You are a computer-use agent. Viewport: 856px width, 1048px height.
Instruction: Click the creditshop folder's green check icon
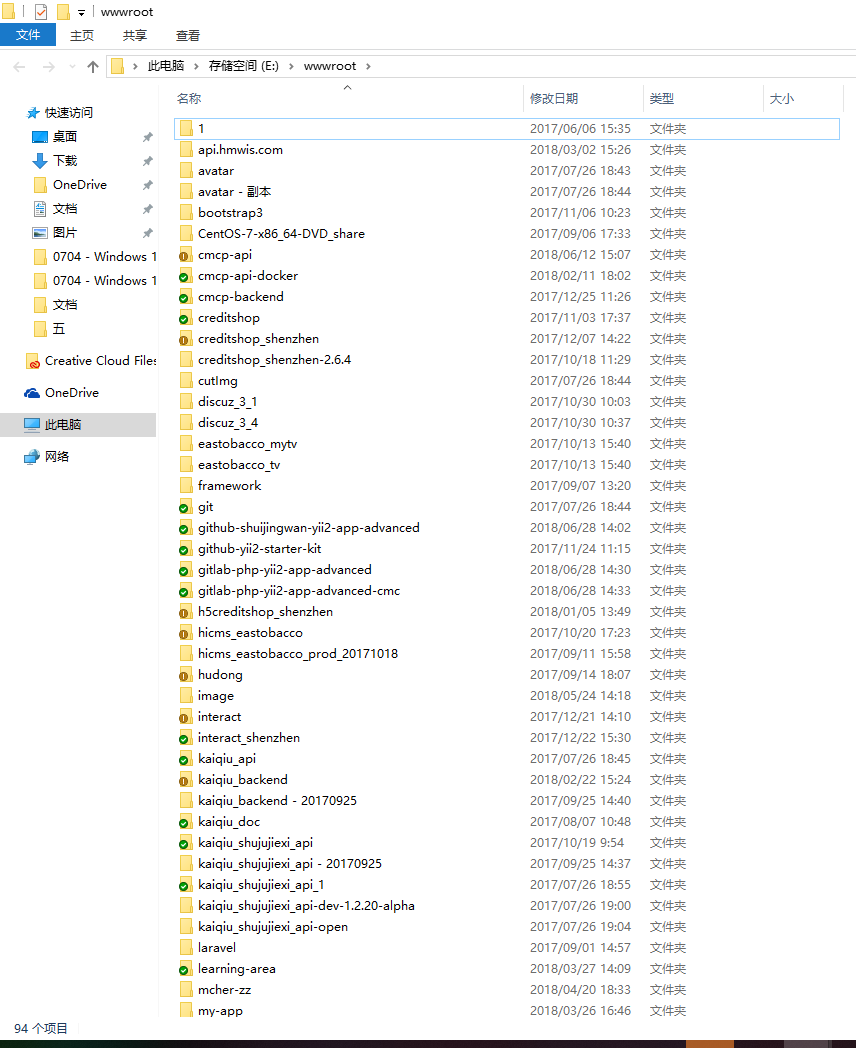click(183, 319)
